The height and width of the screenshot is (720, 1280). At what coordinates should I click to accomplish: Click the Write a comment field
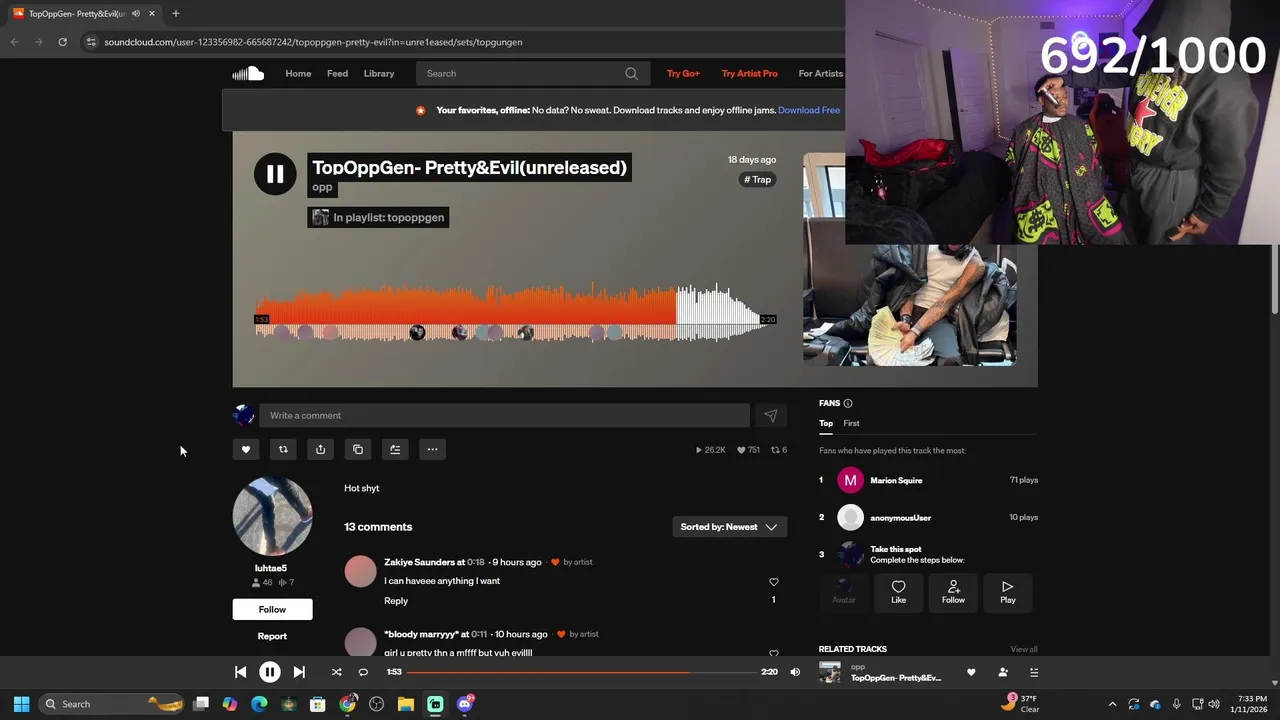click(504, 415)
